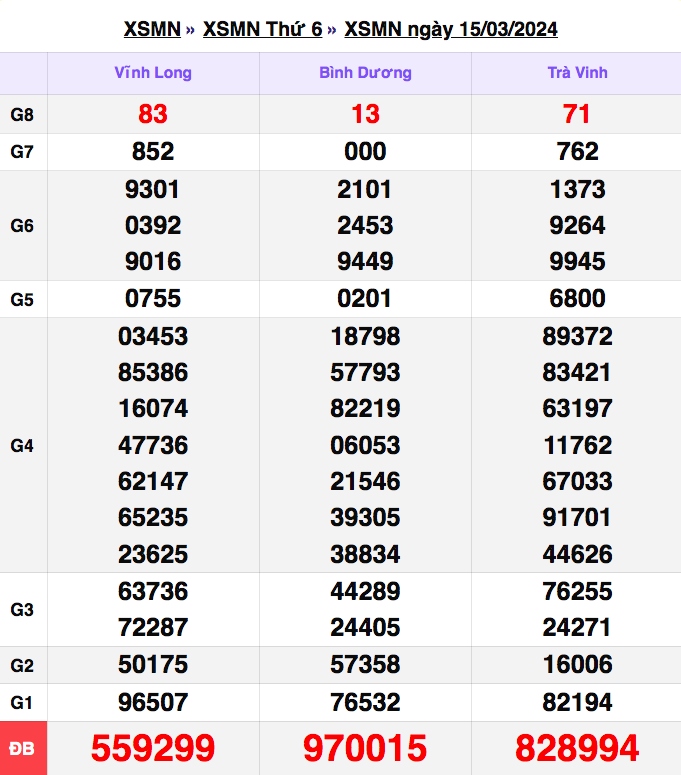Click the G4 number 85386

tap(153, 372)
